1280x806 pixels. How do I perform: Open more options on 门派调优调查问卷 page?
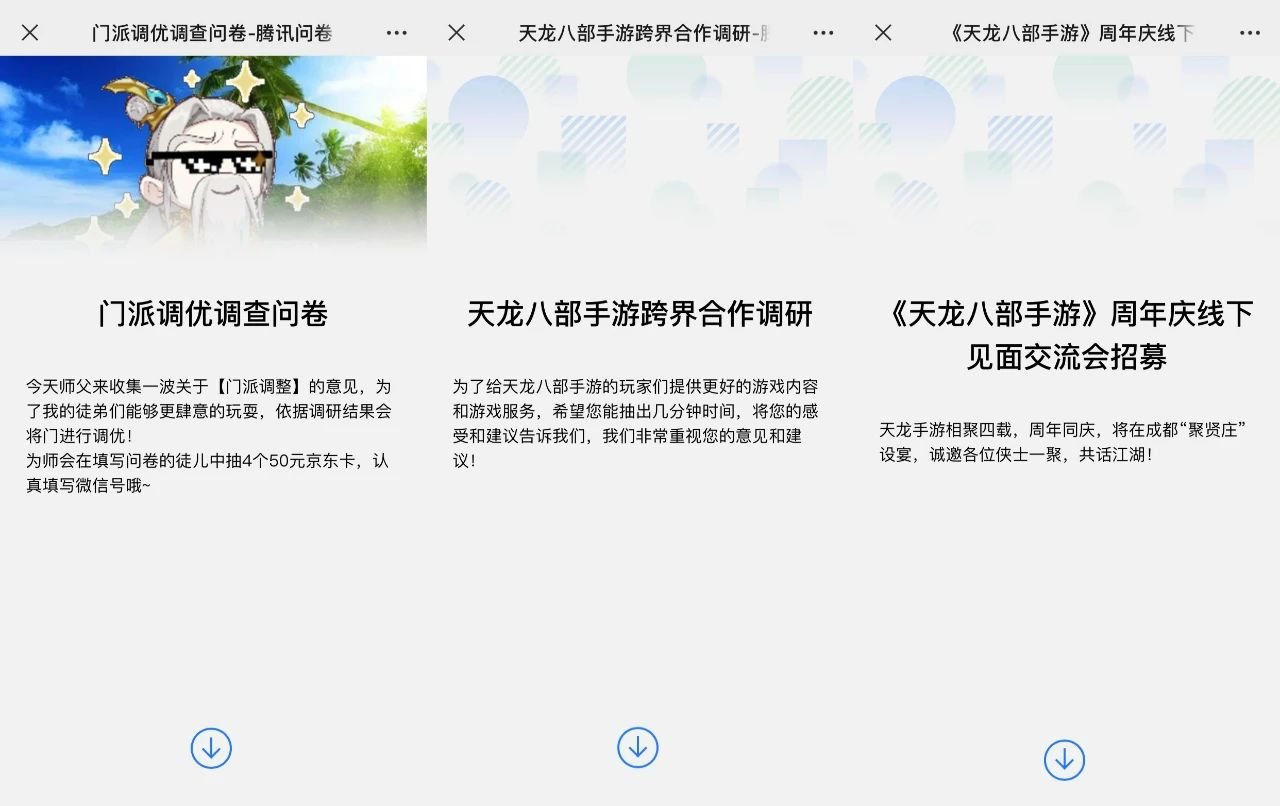point(397,32)
